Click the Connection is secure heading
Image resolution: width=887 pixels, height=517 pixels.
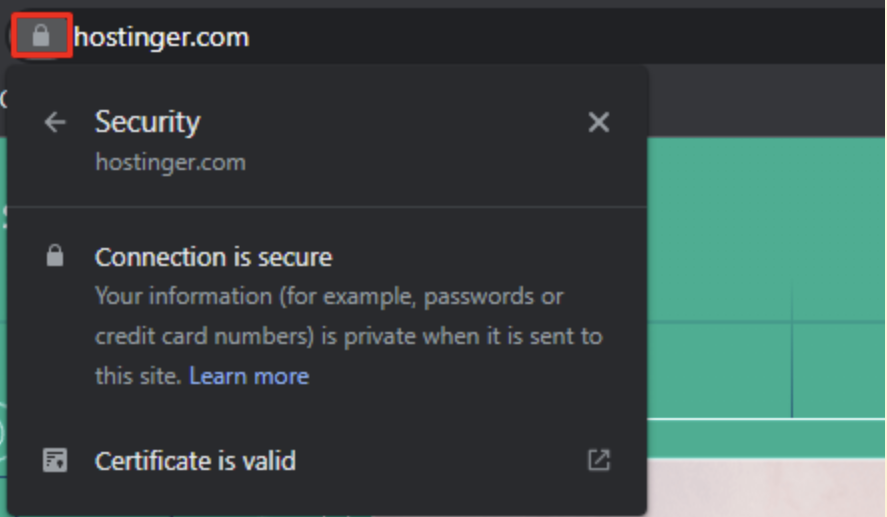tap(213, 257)
